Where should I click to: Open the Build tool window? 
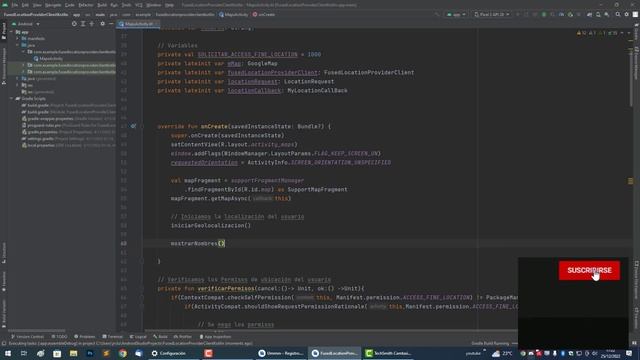[x=160, y=337]
